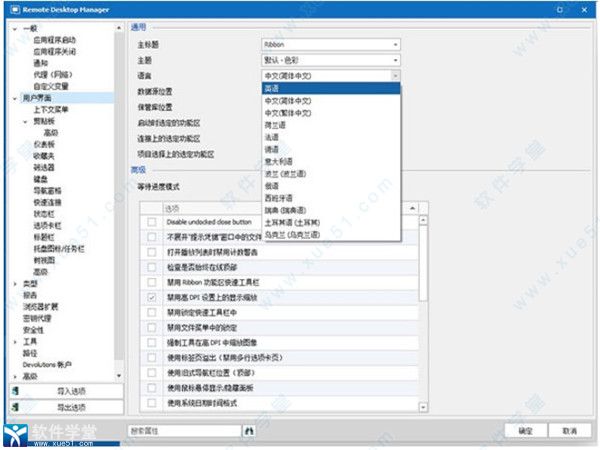Screen dimensions: 600x450
Task: Select 德语 language option
Action: coord(331,149)
